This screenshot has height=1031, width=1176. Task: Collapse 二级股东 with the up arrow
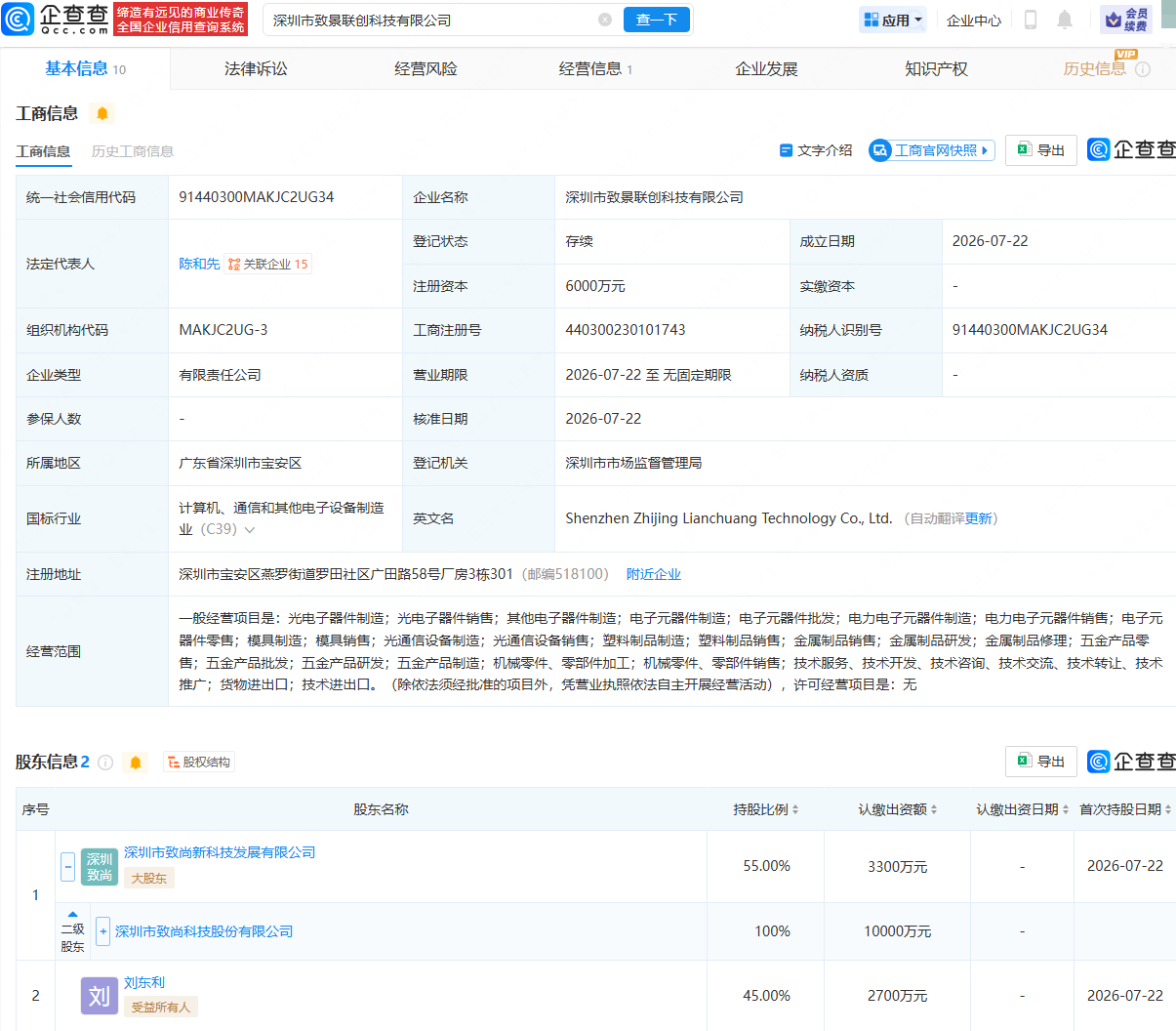[72, 914]
